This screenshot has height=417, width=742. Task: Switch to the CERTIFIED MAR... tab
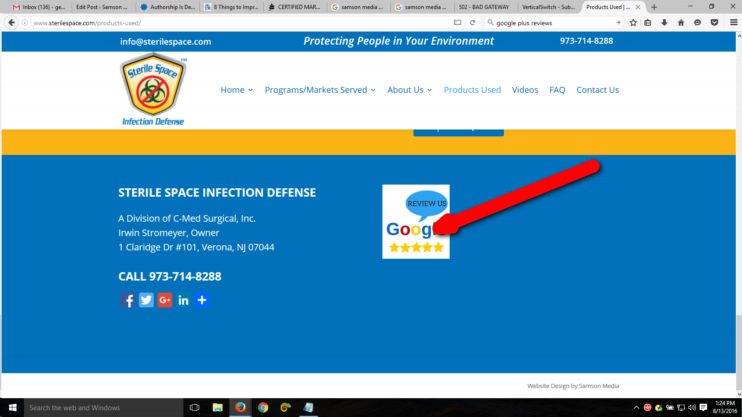coord(295,7)
